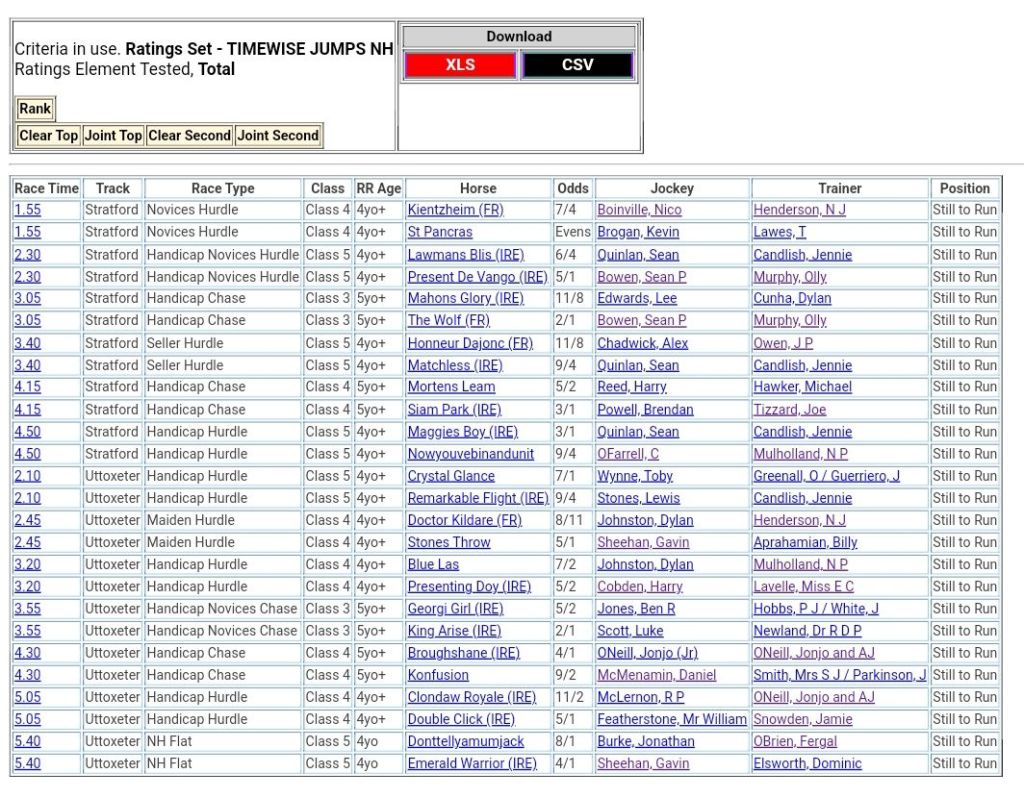1024x798 pixels.
Task: Select the Clear Top filter
Action: pyautogui.click(x=49, y=136)
